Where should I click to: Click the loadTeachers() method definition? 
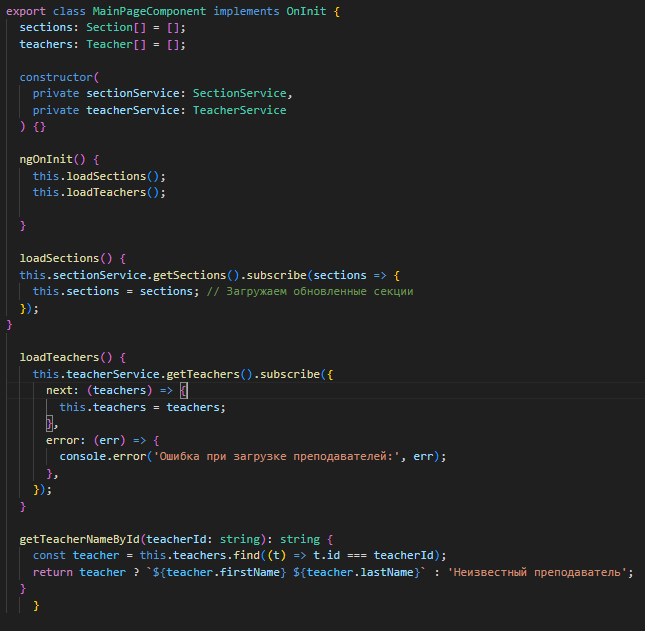66,357
